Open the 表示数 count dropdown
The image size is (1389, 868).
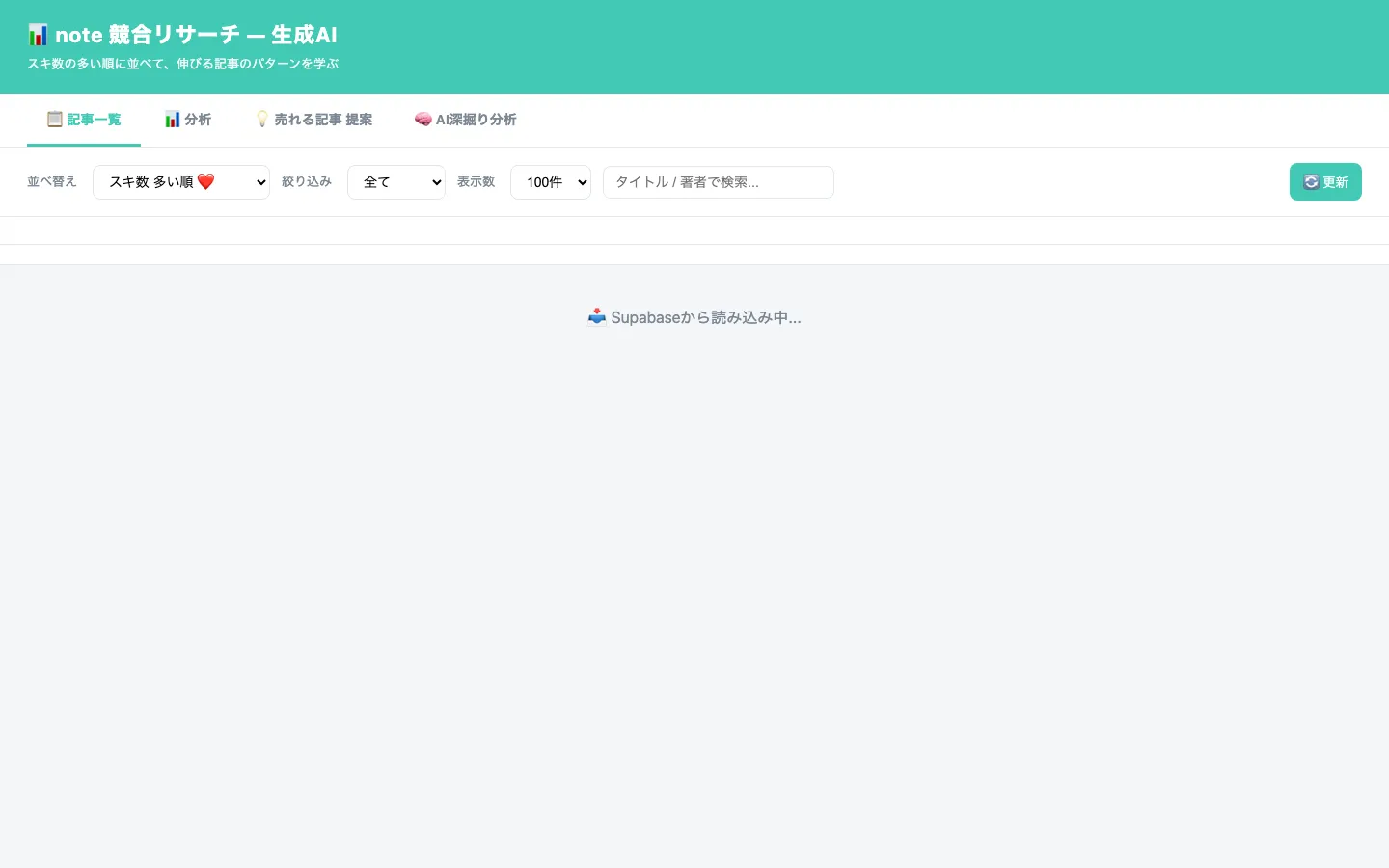click(x=551, y=182)
